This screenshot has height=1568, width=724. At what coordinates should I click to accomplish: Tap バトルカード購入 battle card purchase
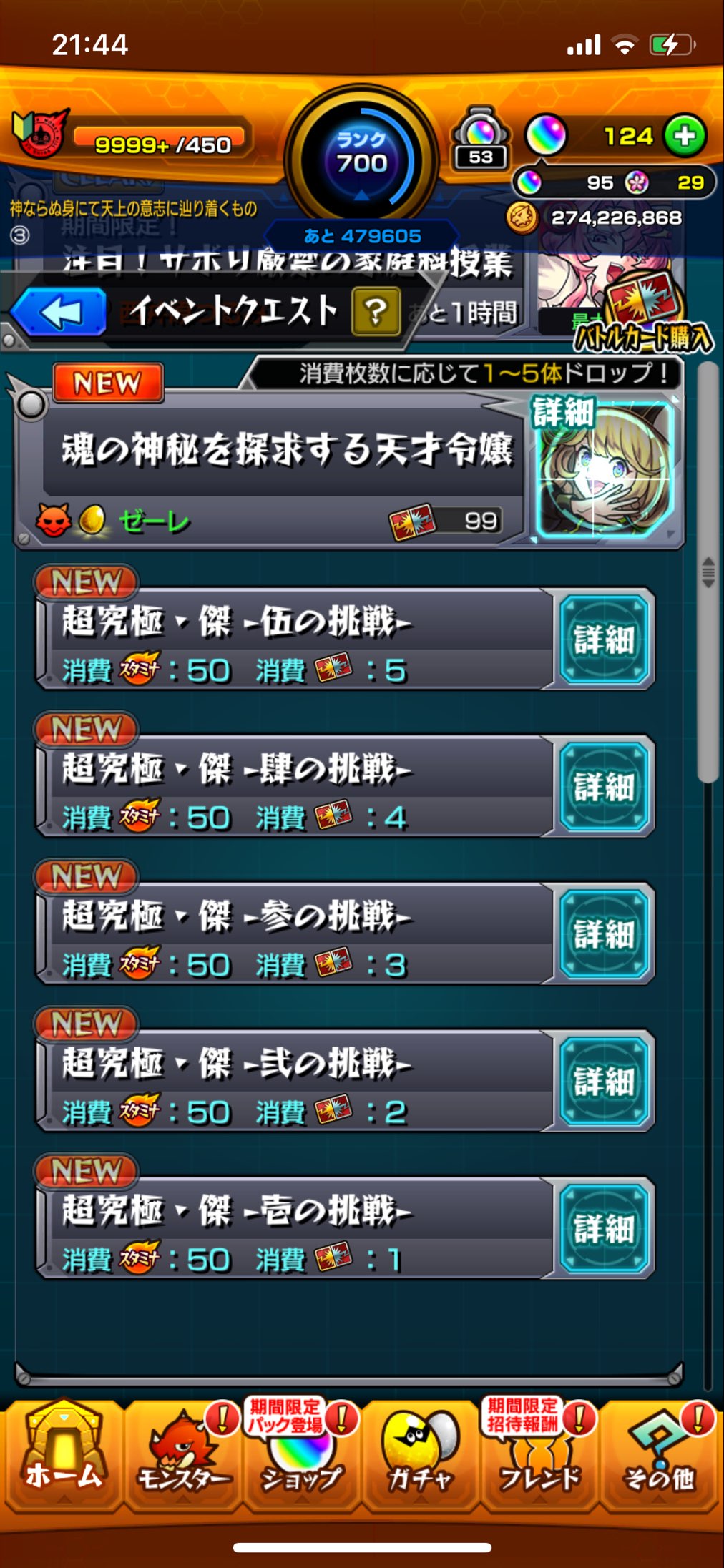coord(642,315)
